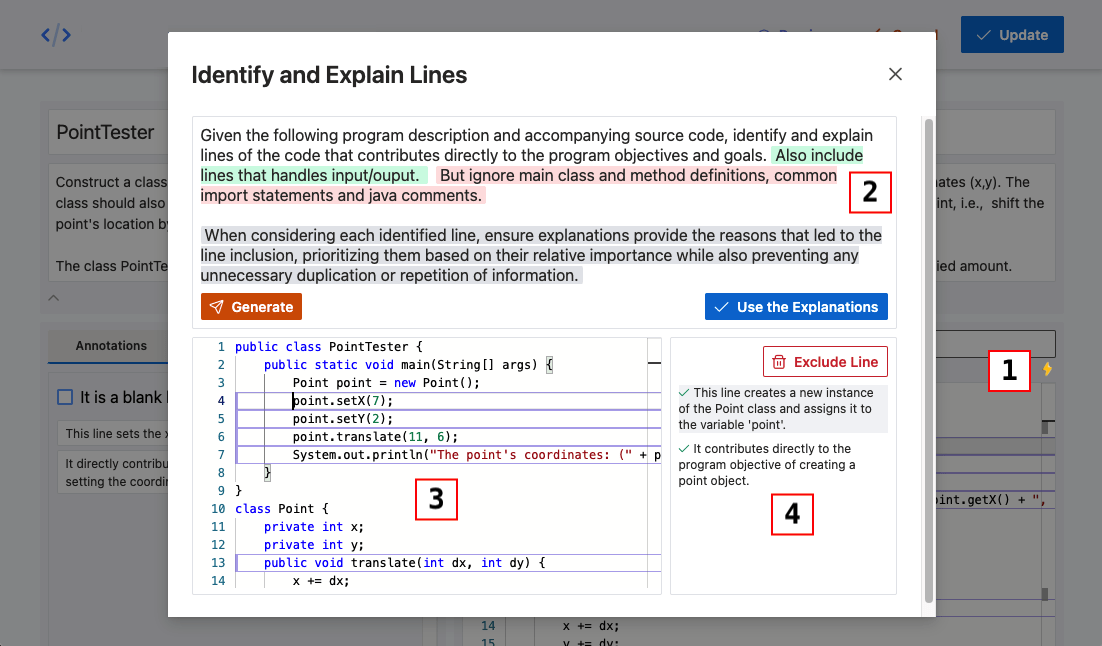
Task: Click the Exclude Line button
Action: click(x=825, y=362)
